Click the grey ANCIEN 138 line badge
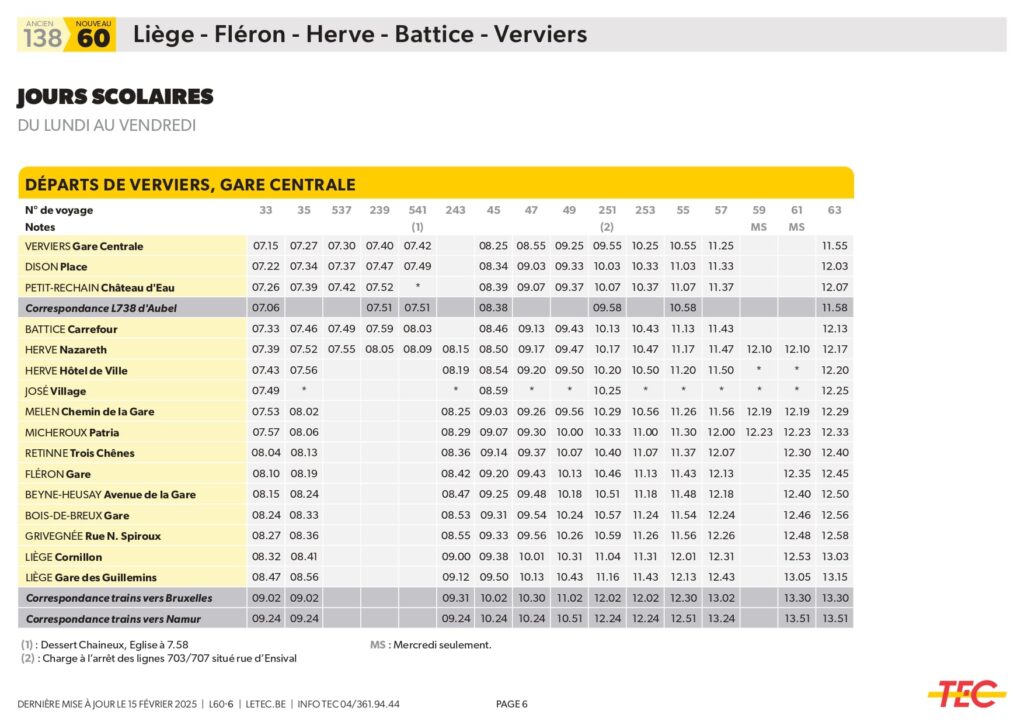The height and width of the screenshot is (725, 1024). [x=42, y=35]
